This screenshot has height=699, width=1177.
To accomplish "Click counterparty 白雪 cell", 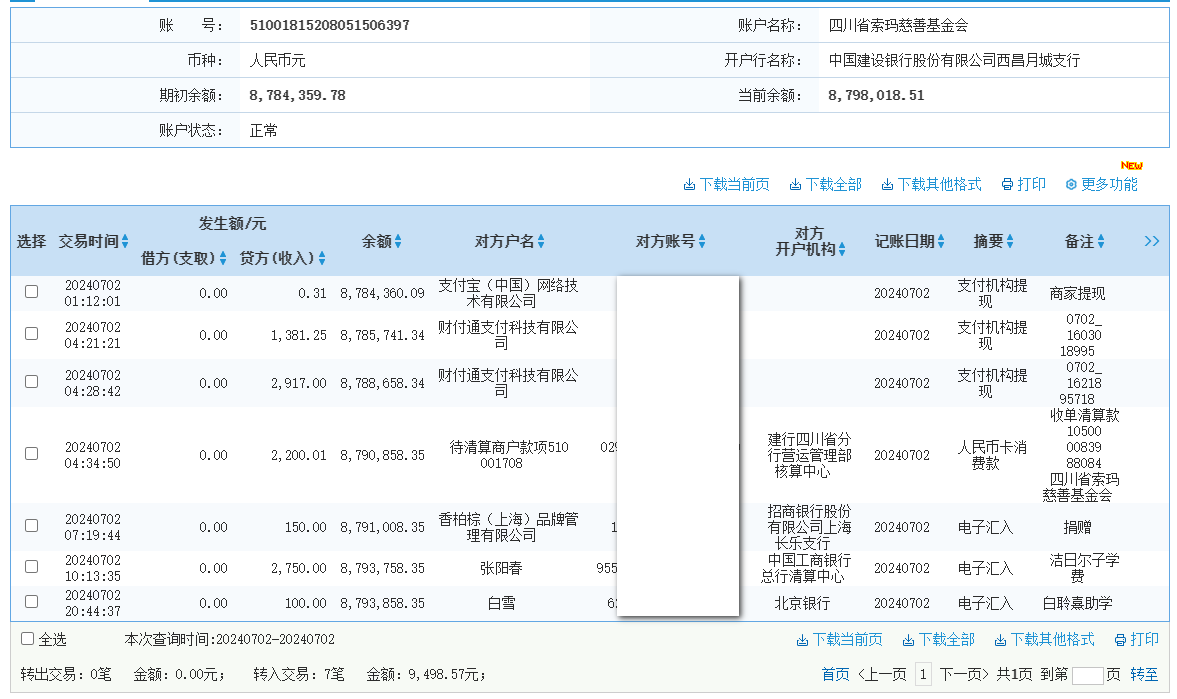I will click(x=501, y=603).
